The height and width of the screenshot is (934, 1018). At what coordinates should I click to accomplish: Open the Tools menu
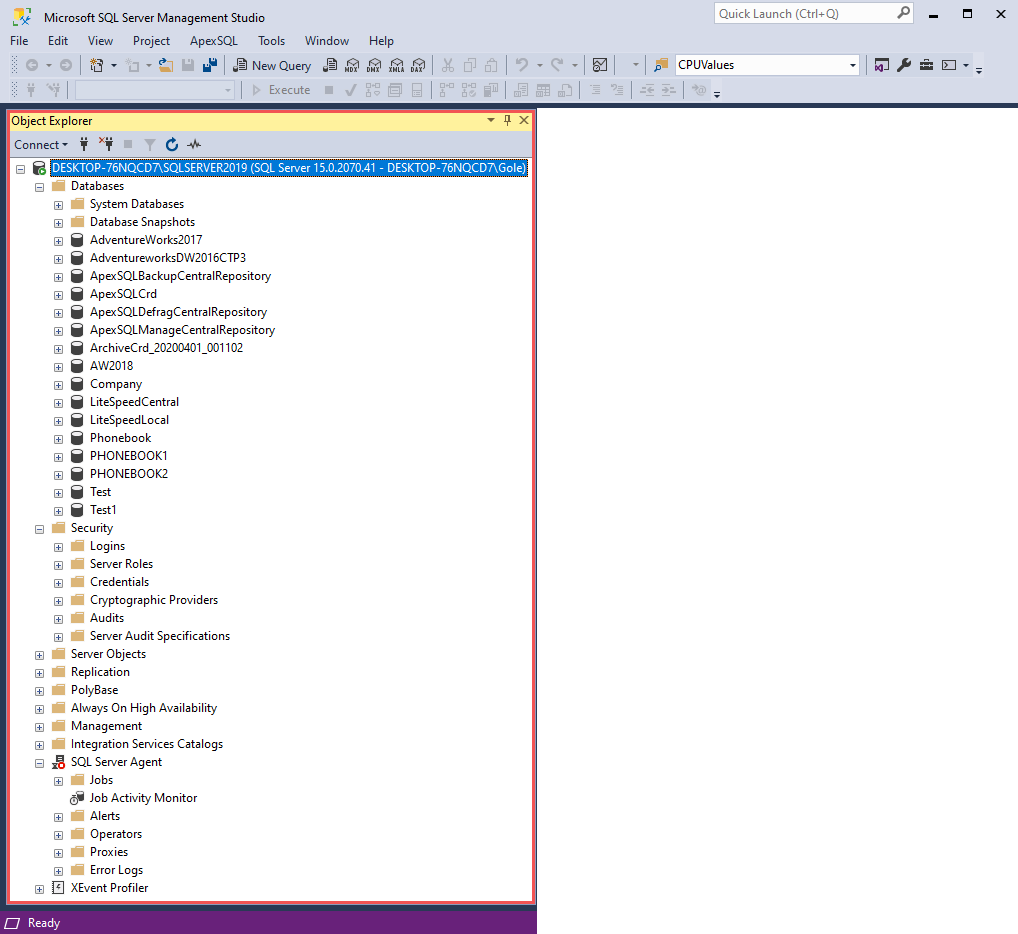pyautogui.click(x=271, y=41)
